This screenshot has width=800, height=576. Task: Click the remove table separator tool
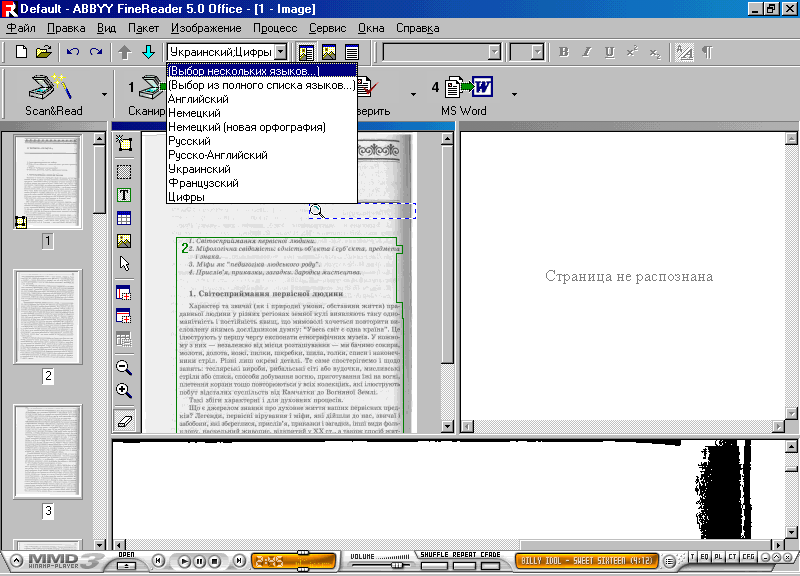coord(124,339)
